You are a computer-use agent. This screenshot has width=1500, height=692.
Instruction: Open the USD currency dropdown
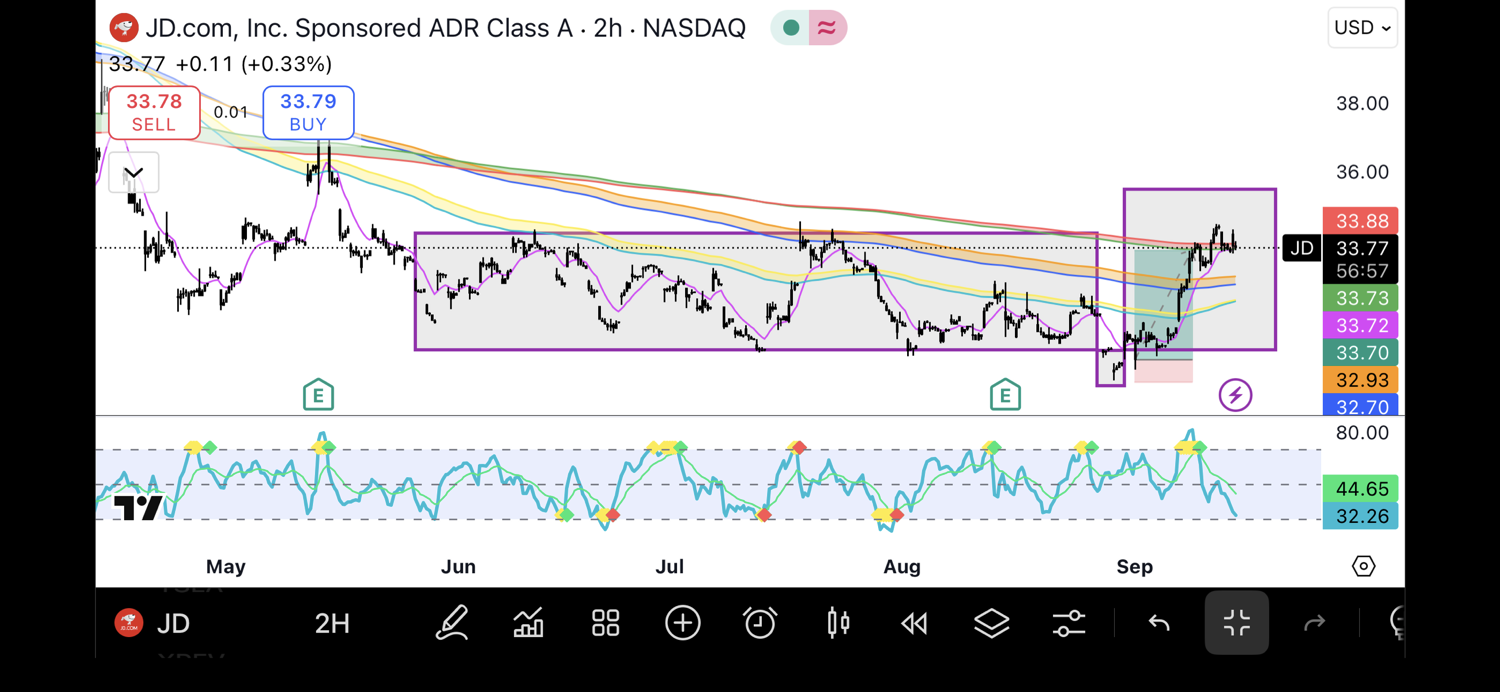pyautogui.click(x=1362, y=28)
